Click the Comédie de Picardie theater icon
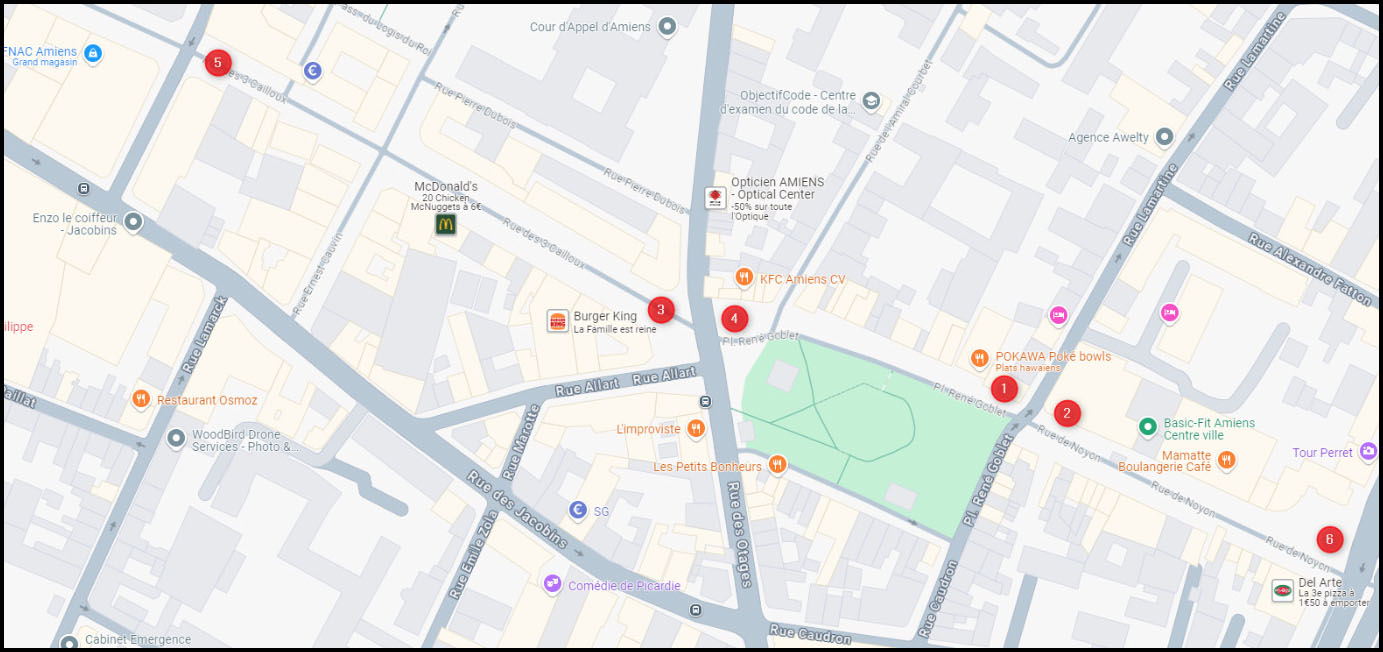Screen dimensions: 1383x652 point(552,584)
